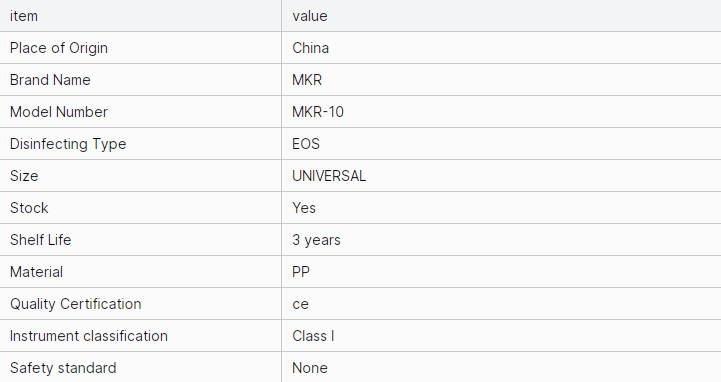Select the 'Quality Certification' label

pos(75,304)
